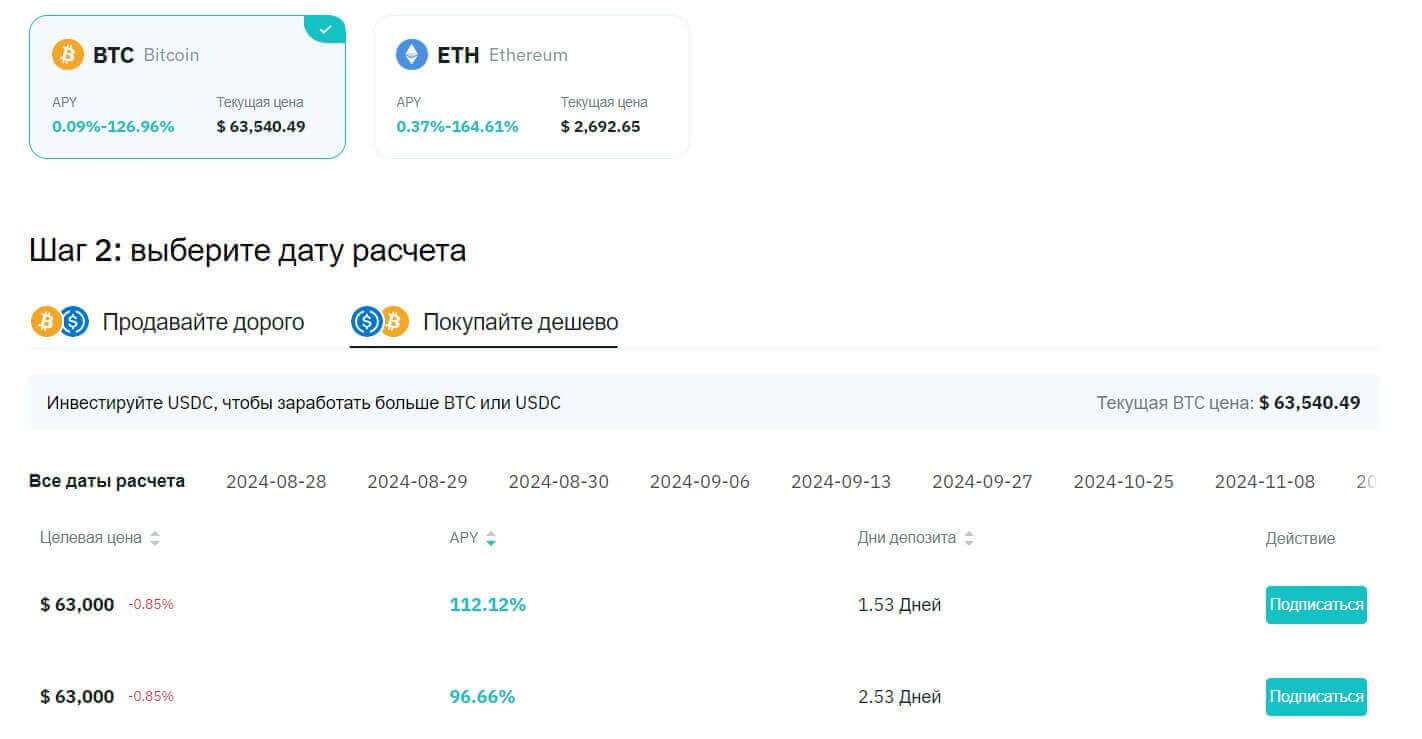Select the BTC Bitcoin asset card
Viewport: 1422px width, 739px height.
click(187, 87)
